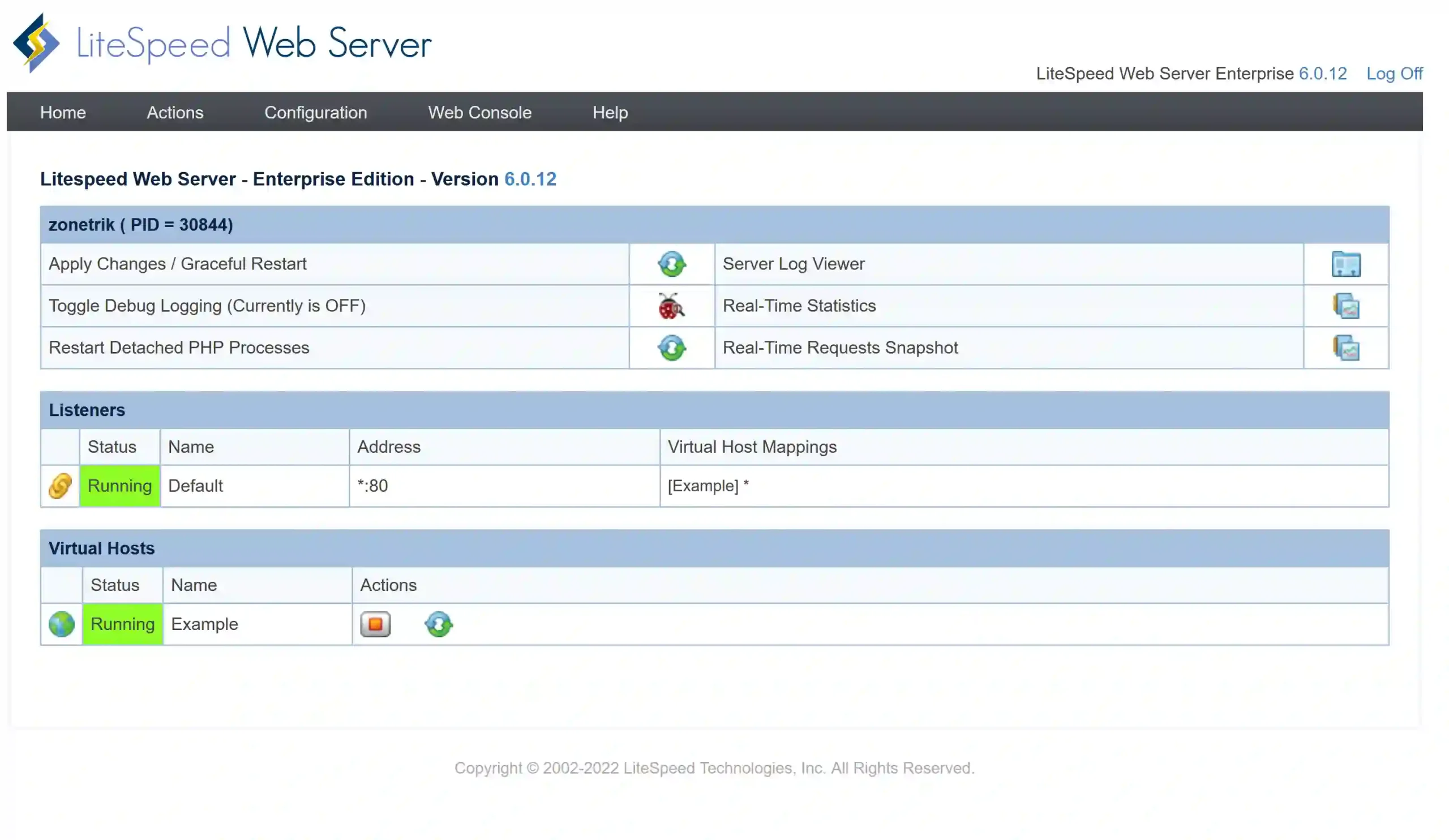Open Server Log Viewer via its icon
Viewport: 1449px width, 840px height.
[1345, 264]
